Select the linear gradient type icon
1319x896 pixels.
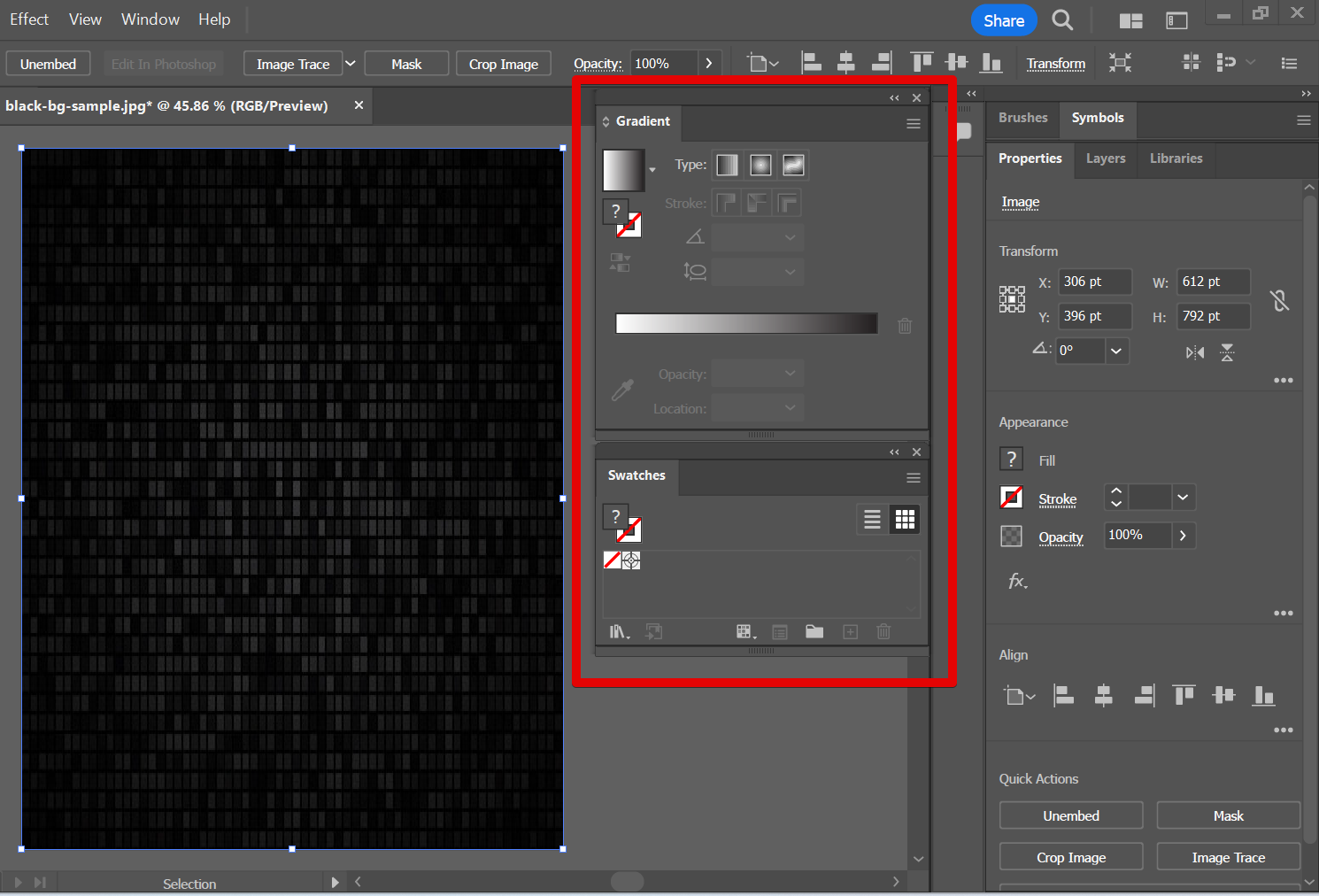[727, 166]
